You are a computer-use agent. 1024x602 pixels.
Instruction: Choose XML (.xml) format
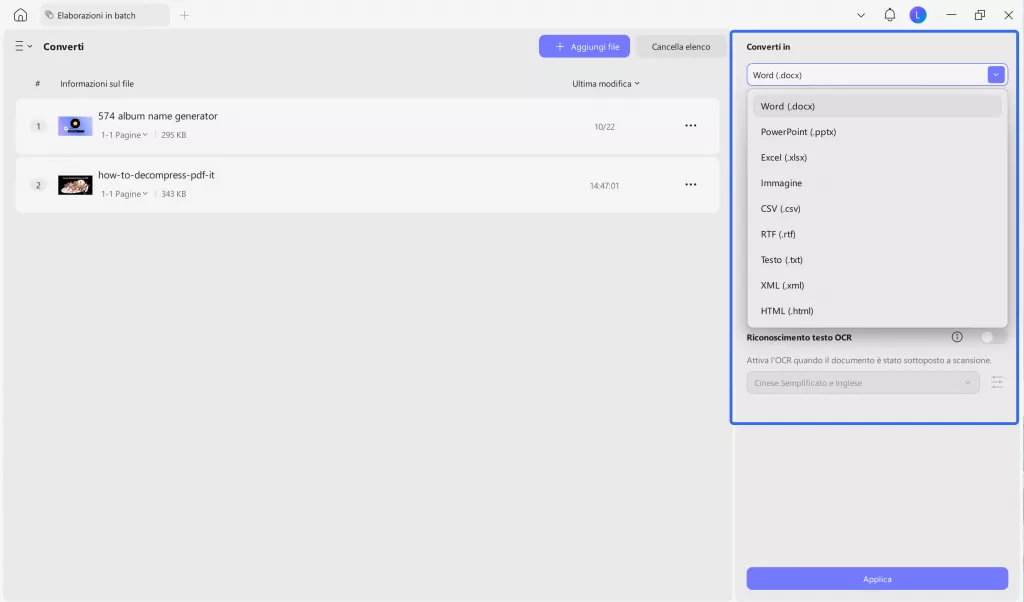[877, 285]
